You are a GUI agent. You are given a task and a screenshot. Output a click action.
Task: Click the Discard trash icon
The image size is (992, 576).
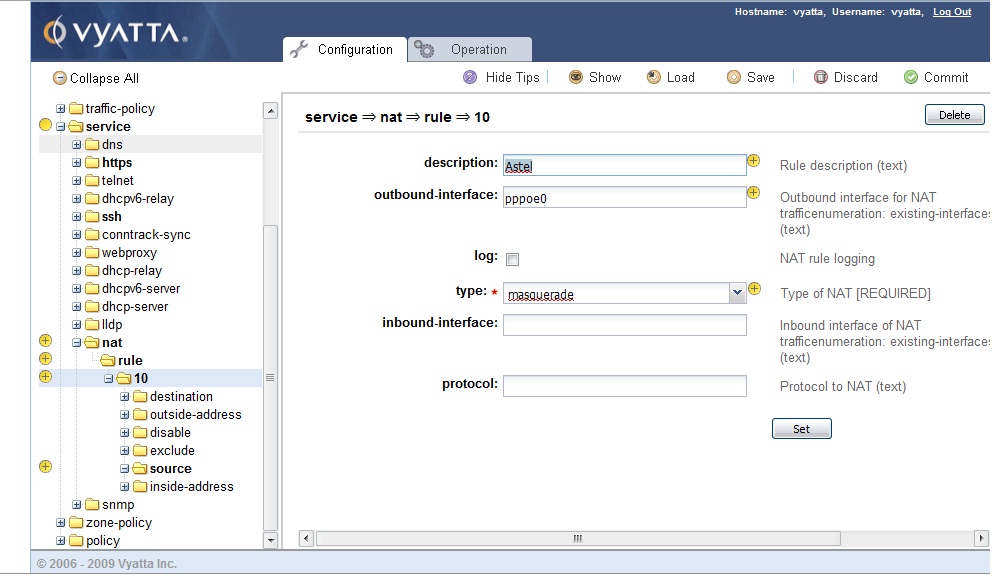[x=821, y=77]
